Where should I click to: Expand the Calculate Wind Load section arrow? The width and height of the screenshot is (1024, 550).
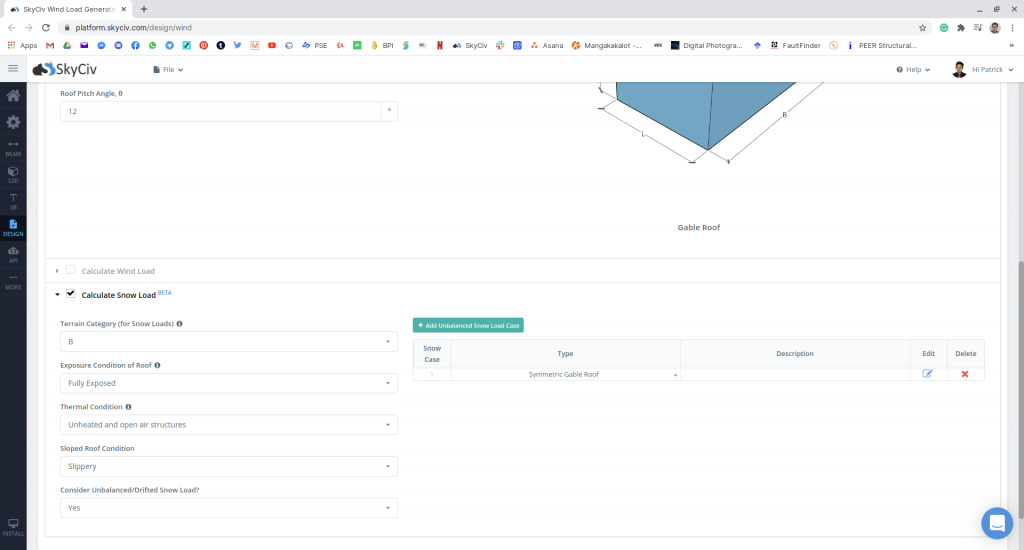(57, 271)
